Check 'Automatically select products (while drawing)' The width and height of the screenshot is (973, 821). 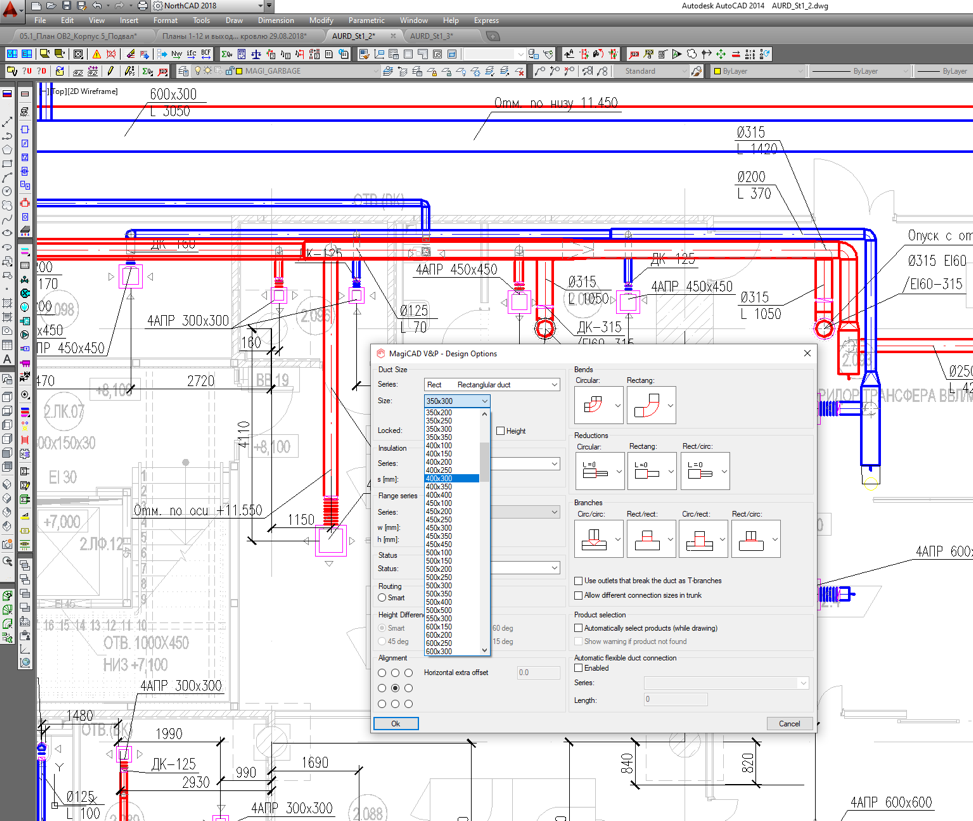(578, 628)
